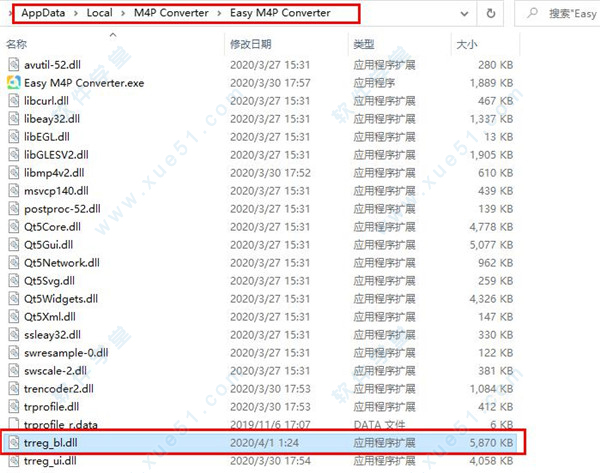Refresh the folder with the reload icon
Screen dimensions: 600x473
click(491, 14)
